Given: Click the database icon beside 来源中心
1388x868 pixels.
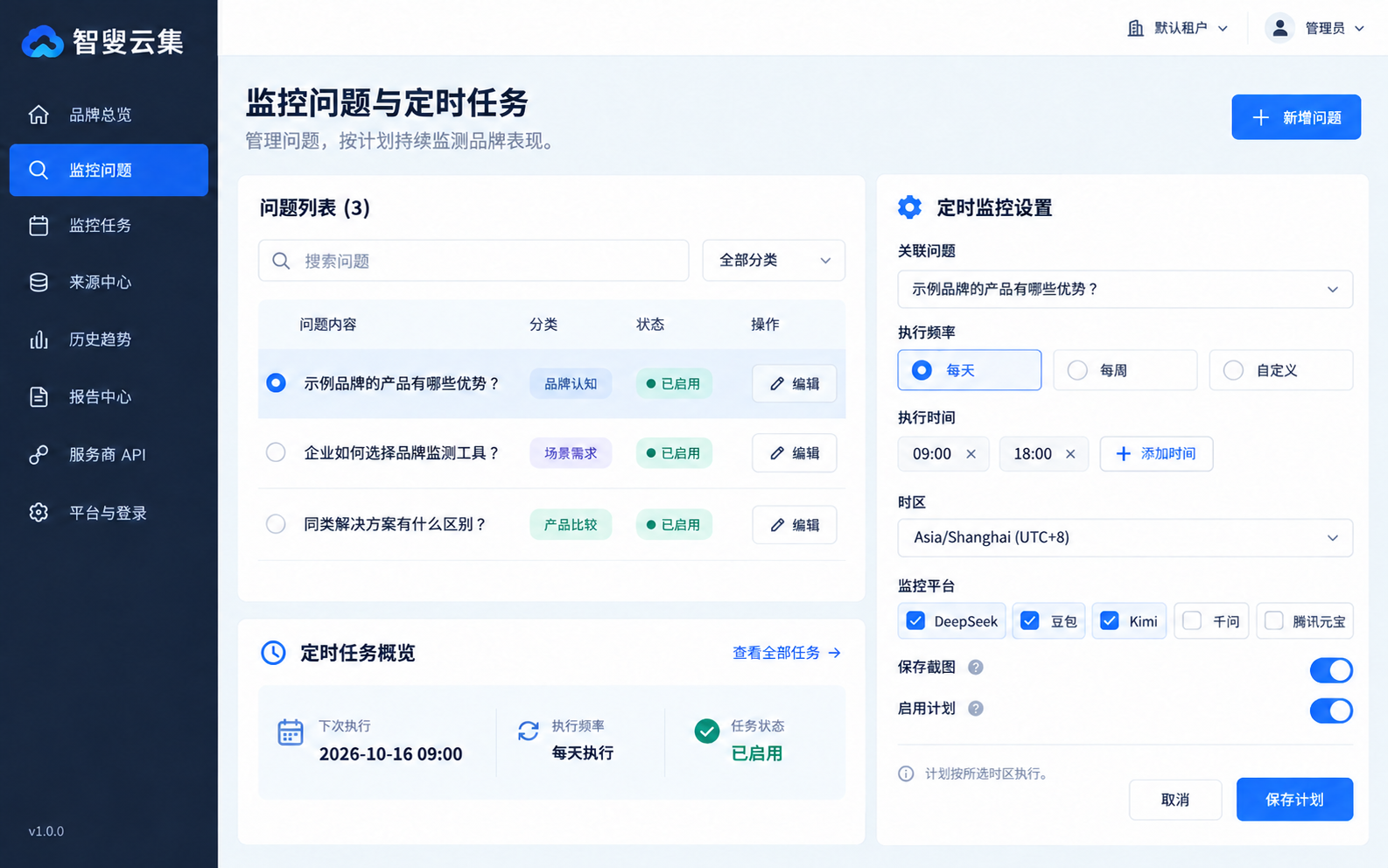Looking at the screenshot, I should pos(39,282).
